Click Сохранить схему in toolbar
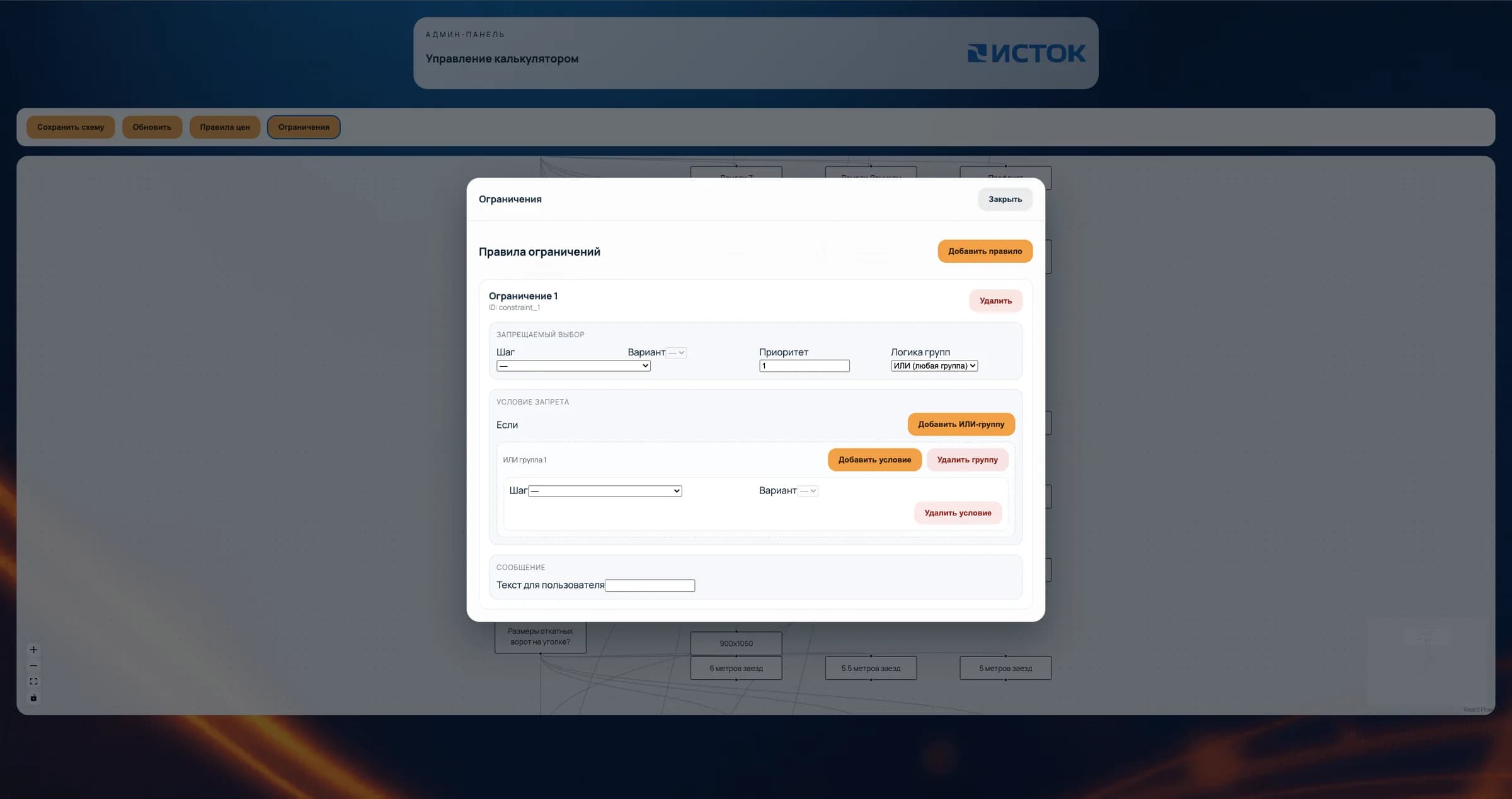Viewport: 1512px width, 799px height. click(x=71, y=127)
